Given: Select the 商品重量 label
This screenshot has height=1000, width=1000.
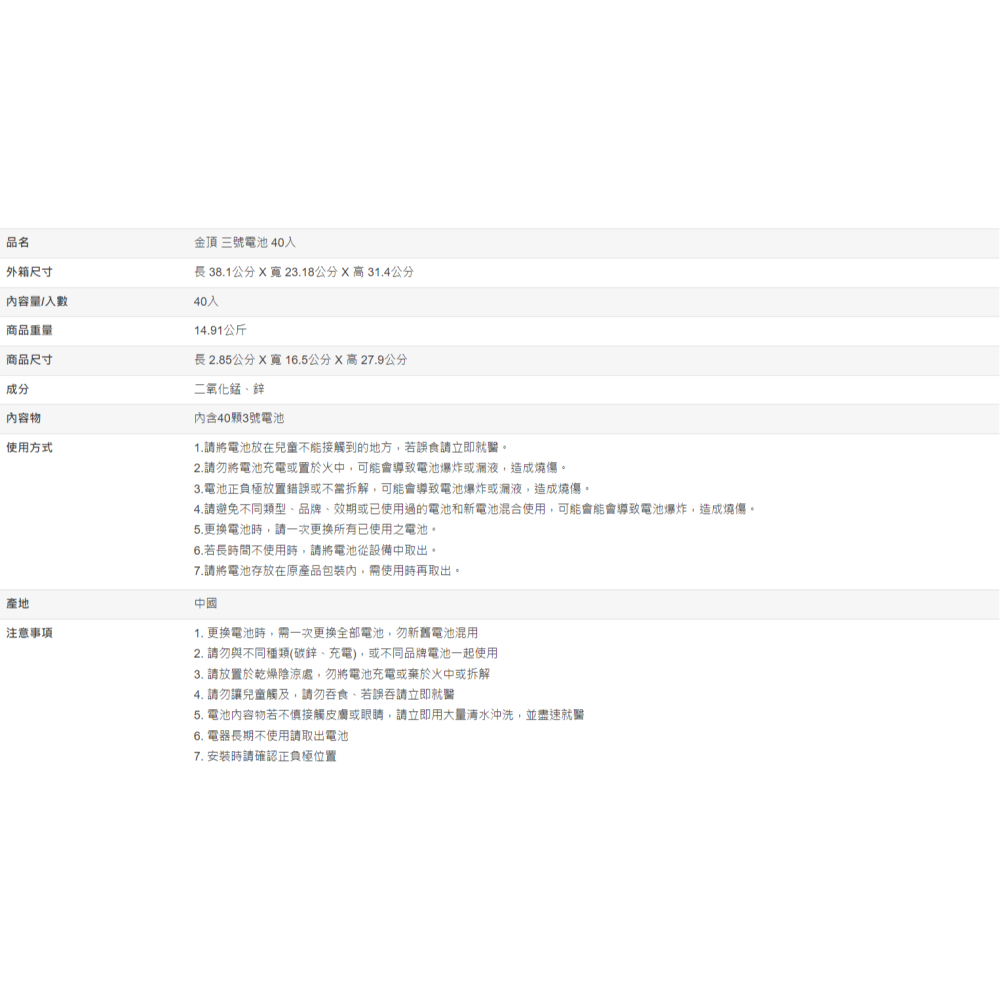Looking at the screenshot, I should (29, 330).
